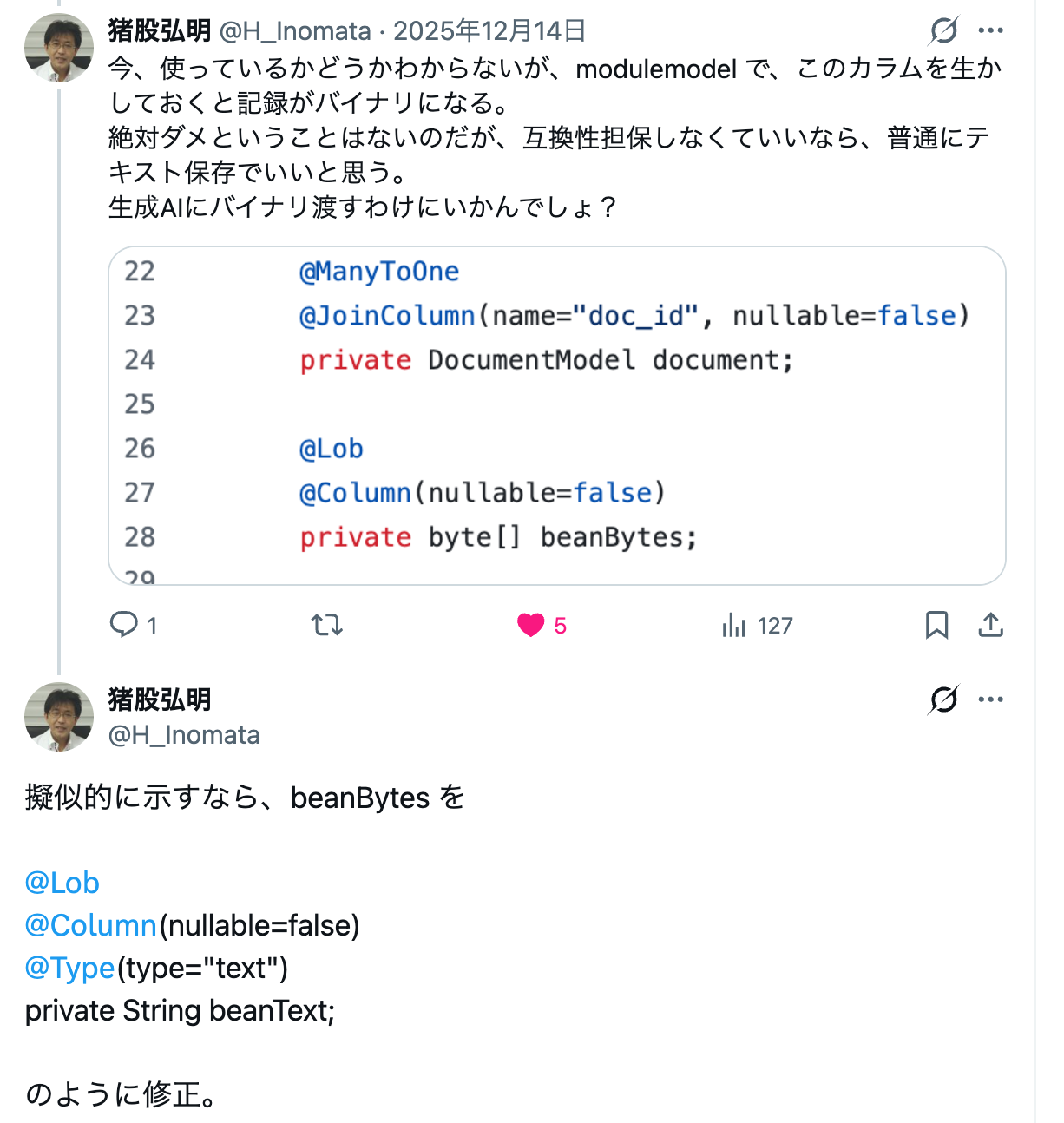Open first tweet author's profile picture
This screenshot has height=1123, width=1064.
tap(59, 49)
